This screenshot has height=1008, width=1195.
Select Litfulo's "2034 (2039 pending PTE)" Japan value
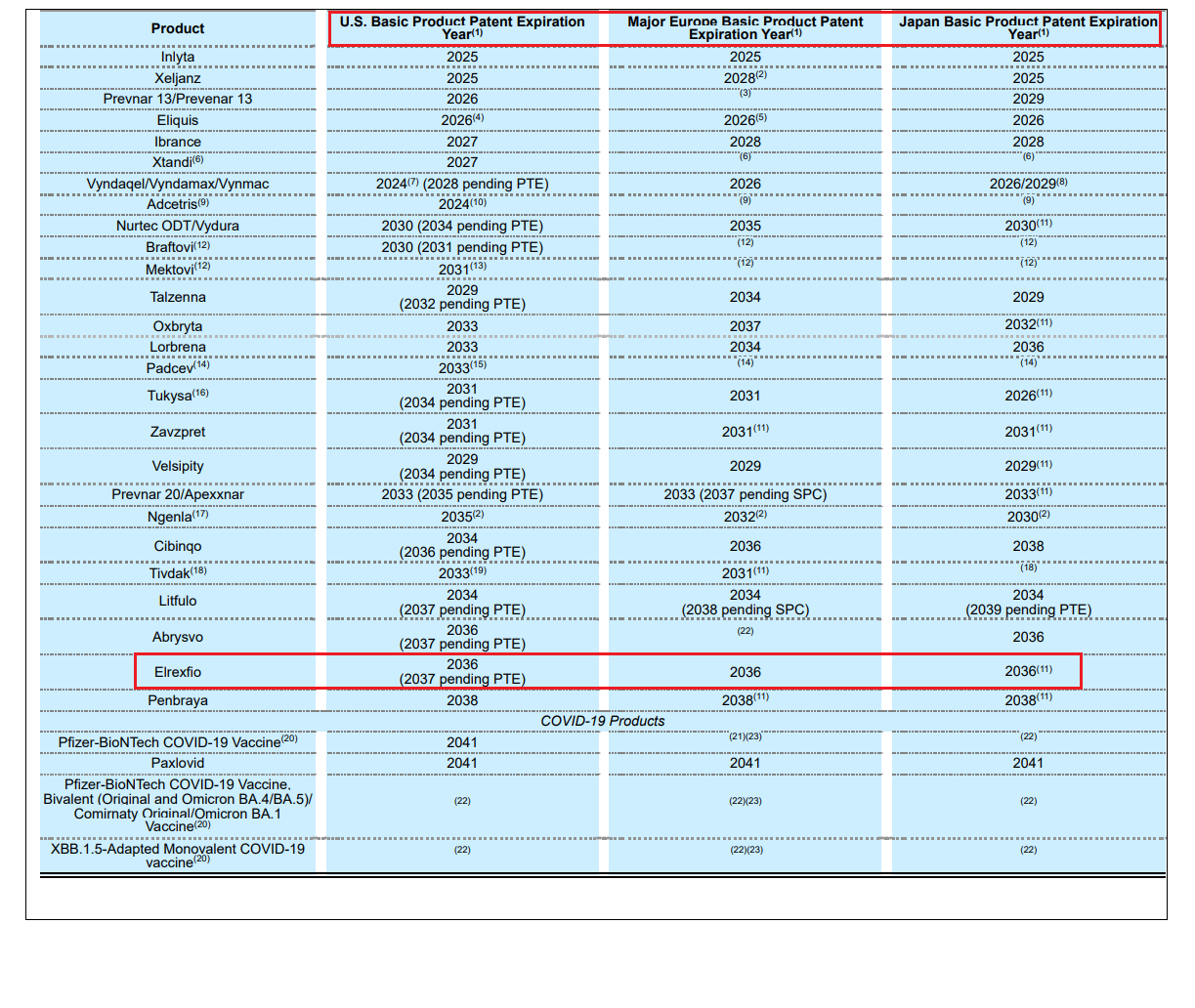1028,602
